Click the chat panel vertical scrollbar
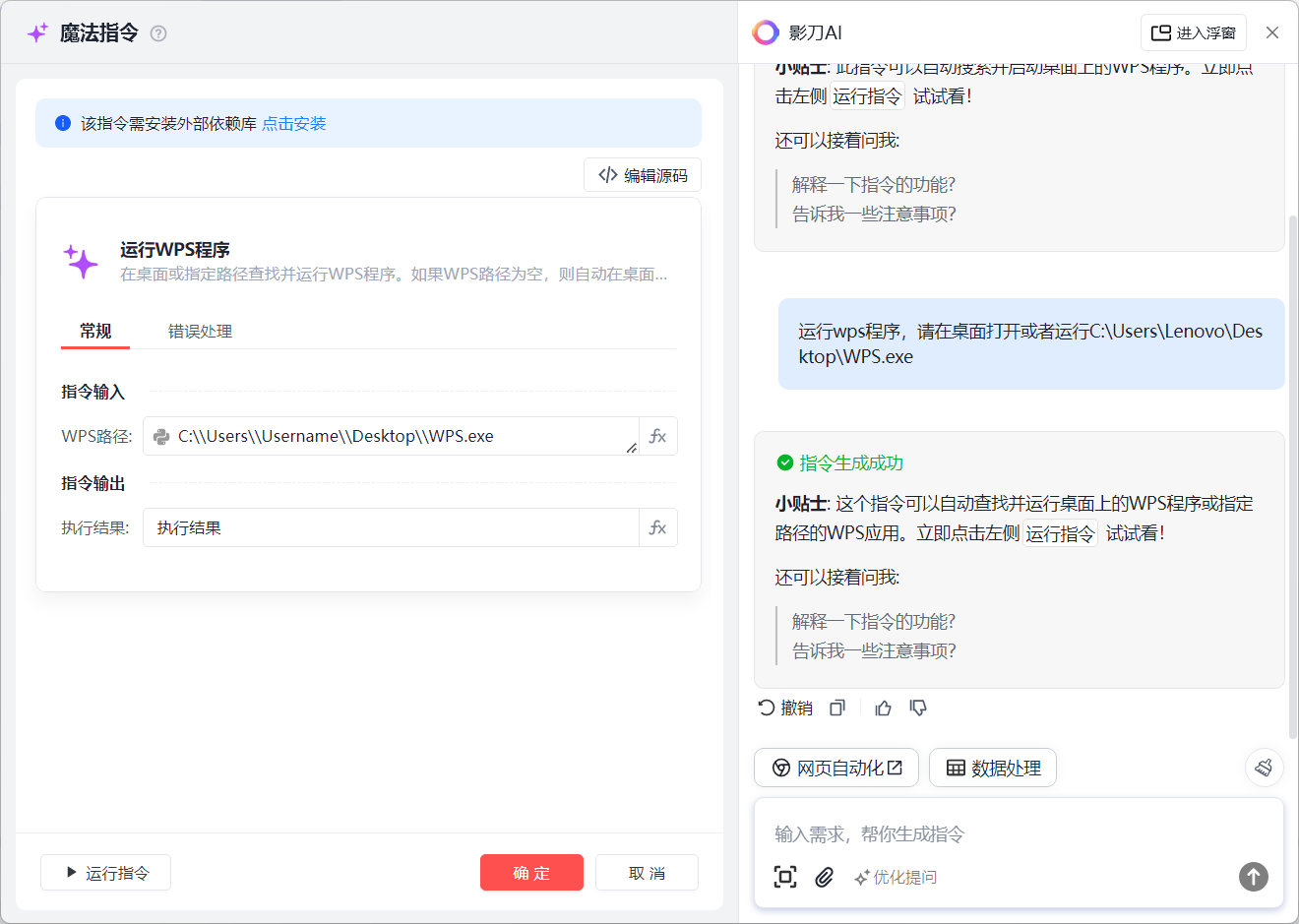 (1293, 476)
